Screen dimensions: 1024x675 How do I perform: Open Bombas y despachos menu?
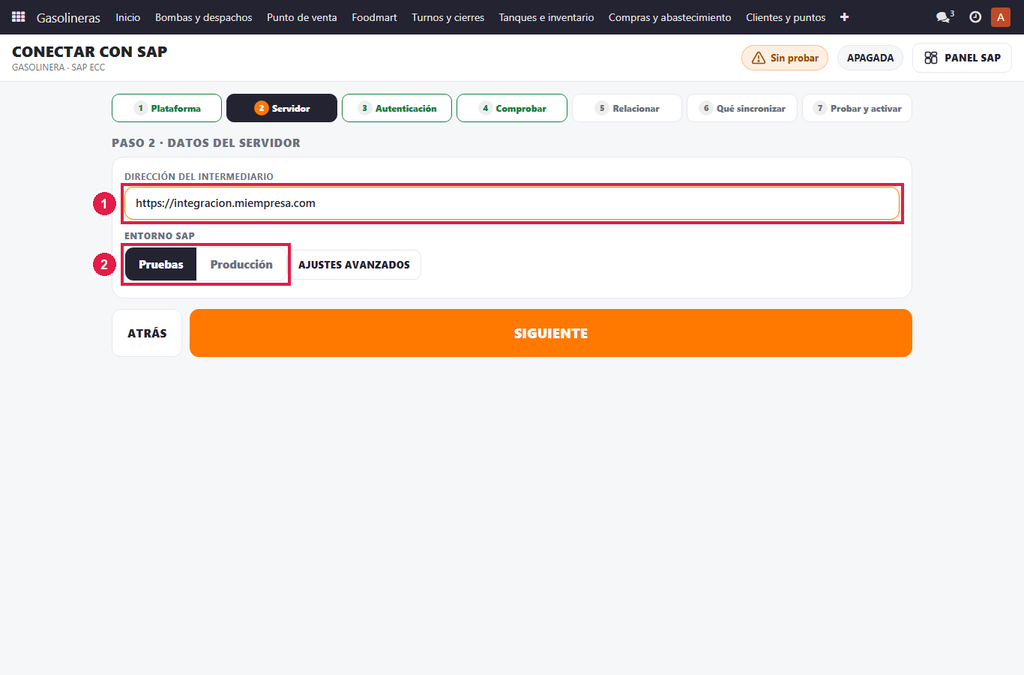[x=203, y=17]
